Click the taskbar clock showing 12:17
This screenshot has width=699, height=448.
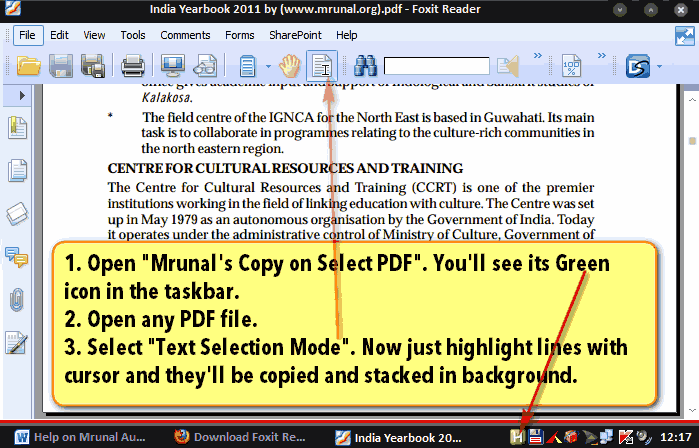(x=676, y=437)
